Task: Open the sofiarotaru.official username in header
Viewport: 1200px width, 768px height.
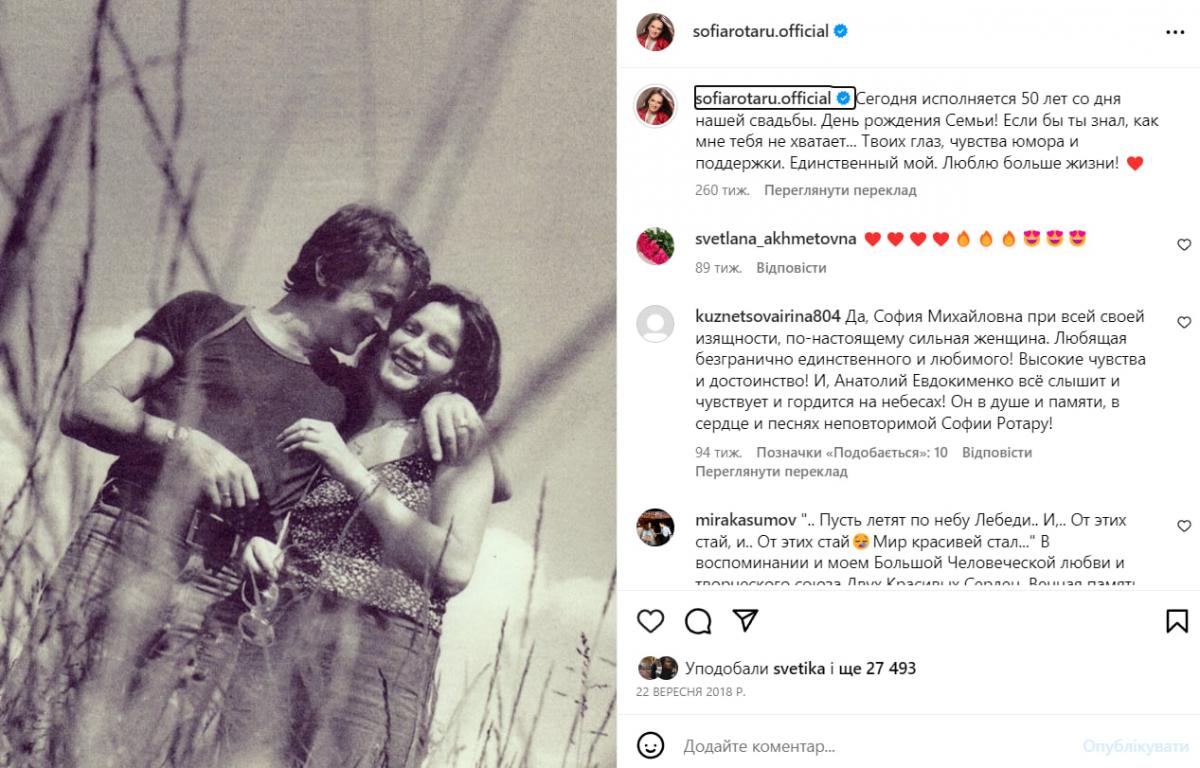Action: pyautogui.click(x=760, y=31)
